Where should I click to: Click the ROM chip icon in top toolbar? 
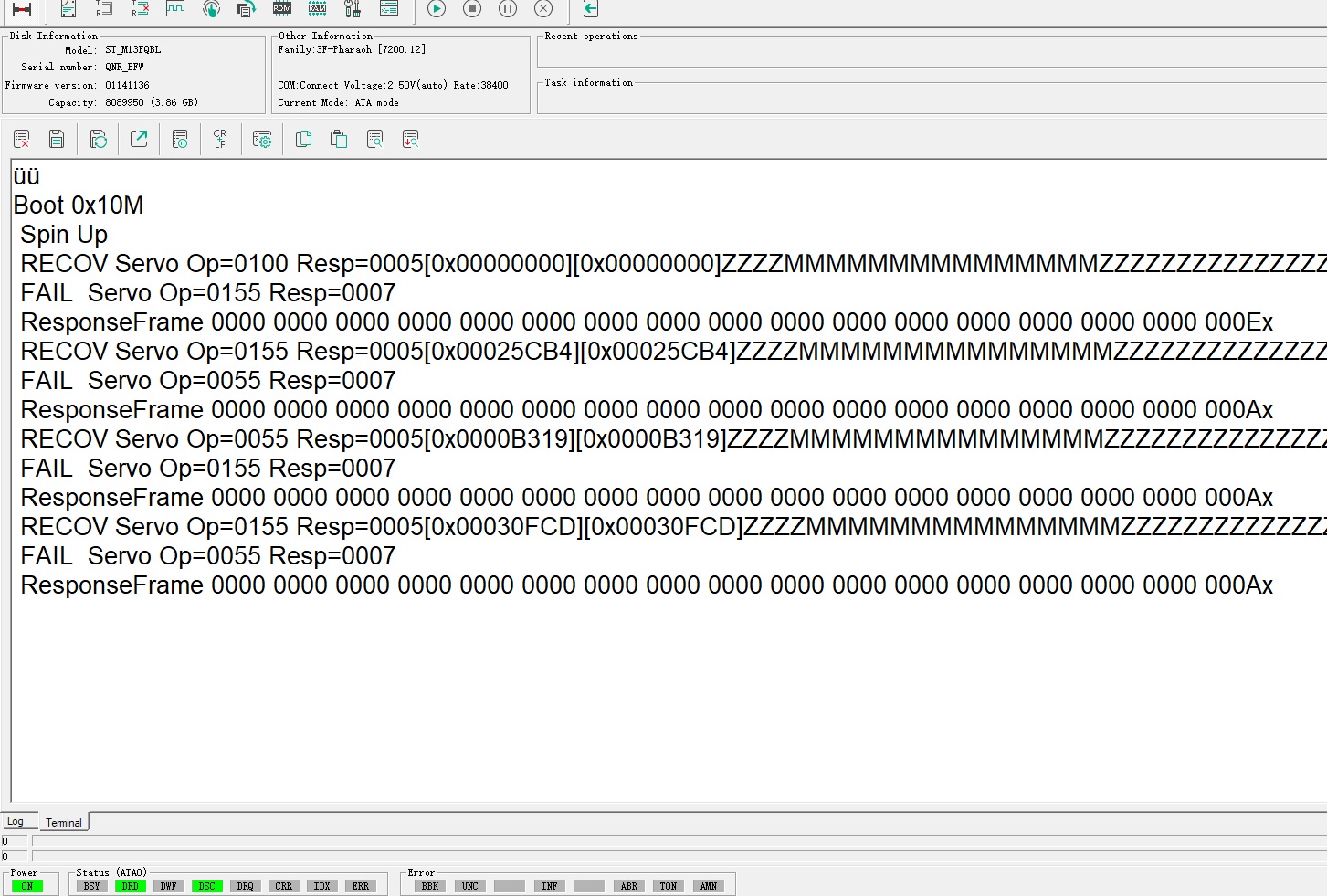point(282,8)
